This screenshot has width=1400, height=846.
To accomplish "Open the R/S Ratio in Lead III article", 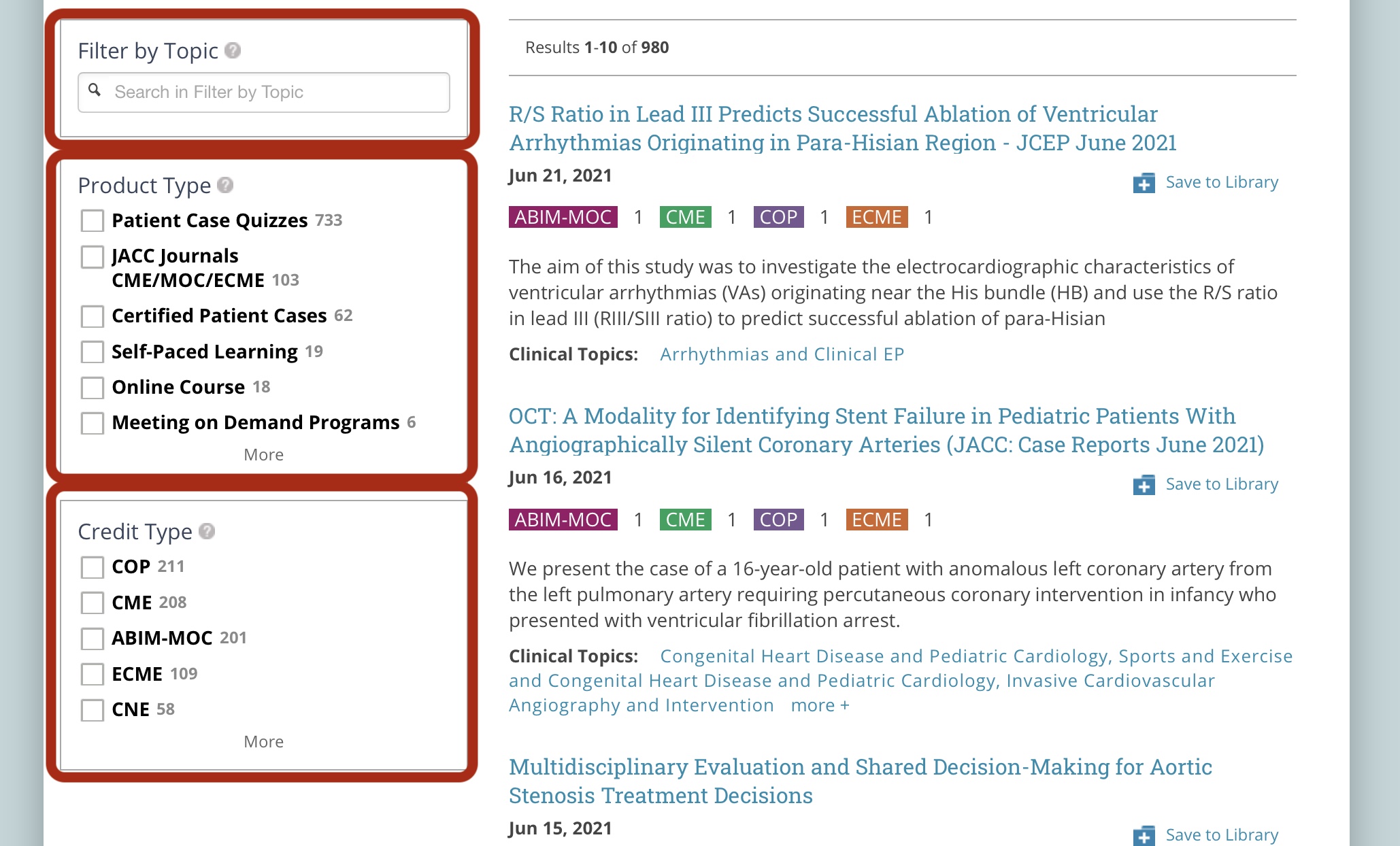I will tap(842, 128).
